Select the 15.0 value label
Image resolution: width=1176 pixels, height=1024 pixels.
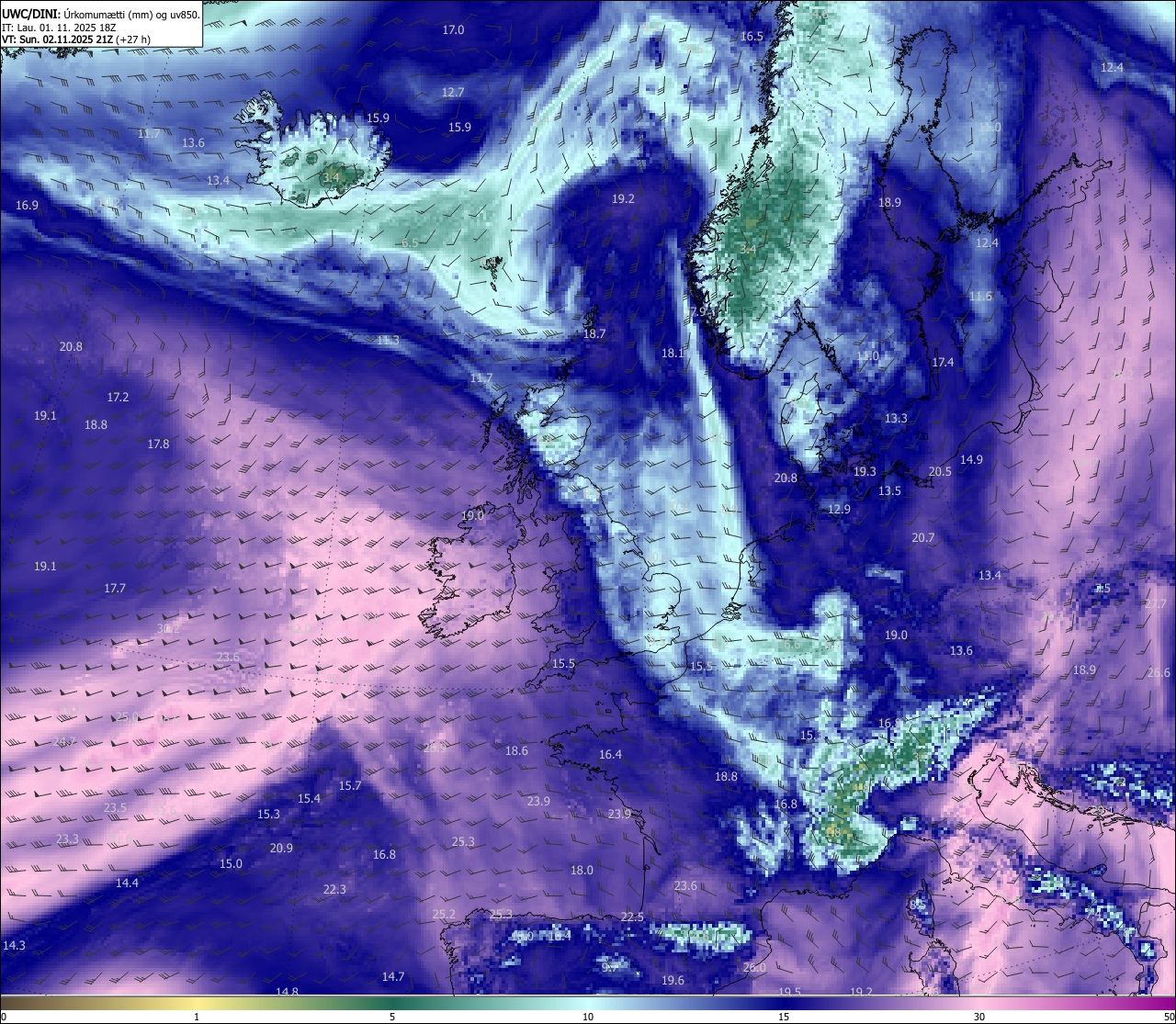click(231, 864)
